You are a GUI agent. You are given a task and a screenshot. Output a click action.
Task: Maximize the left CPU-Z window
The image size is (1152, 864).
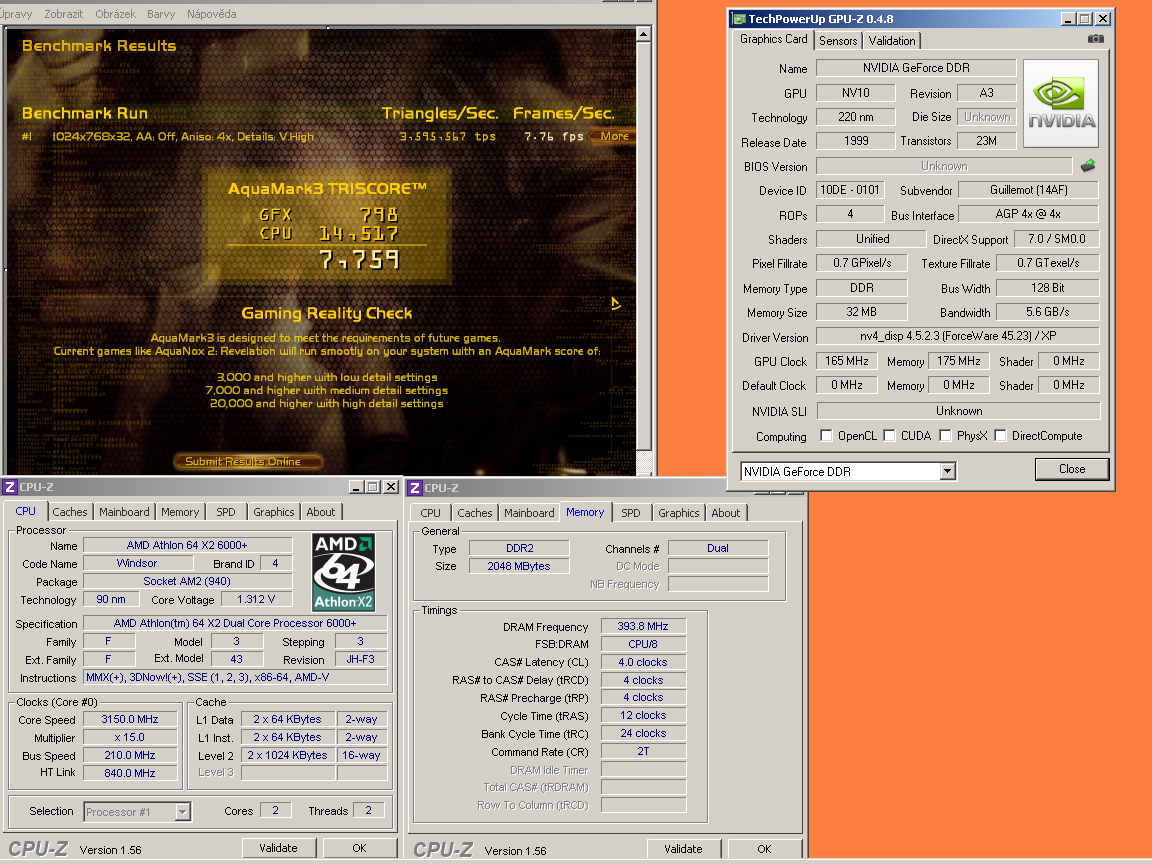pyautogui.click(x=373, y=486)
